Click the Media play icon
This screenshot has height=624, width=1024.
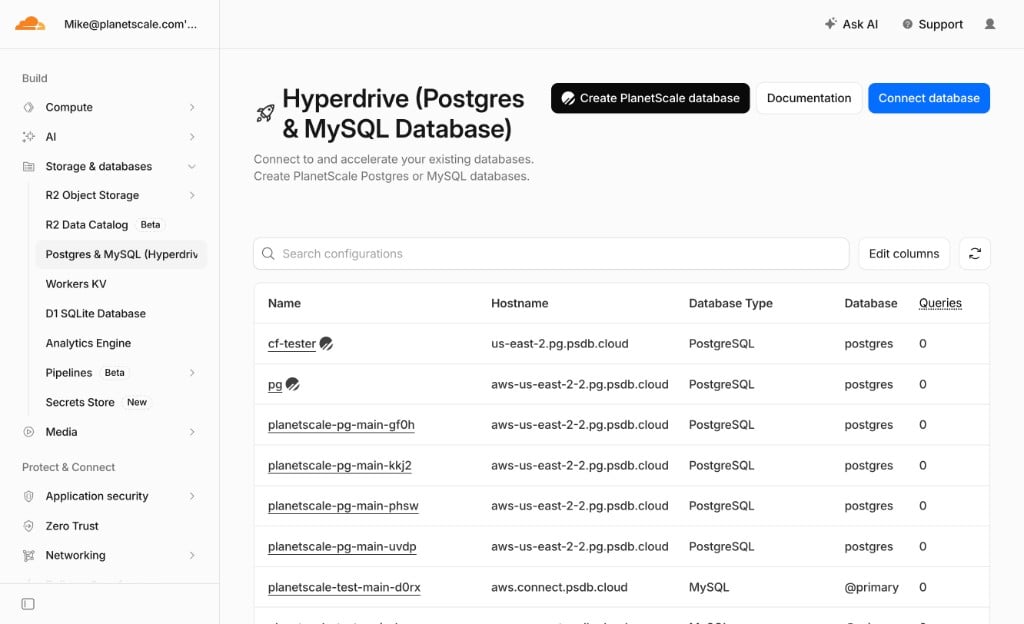tap(28, 431)
